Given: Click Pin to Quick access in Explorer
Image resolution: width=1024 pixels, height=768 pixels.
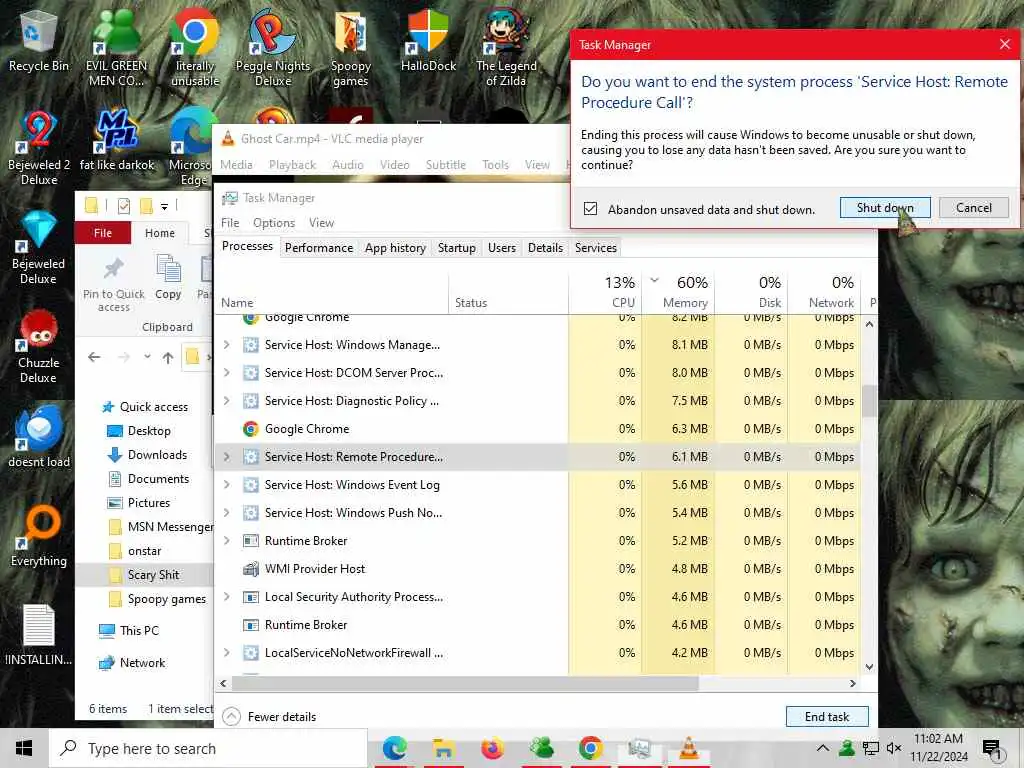Looking at the screenshot, I should pyautogui.click(x=114, y=283).
